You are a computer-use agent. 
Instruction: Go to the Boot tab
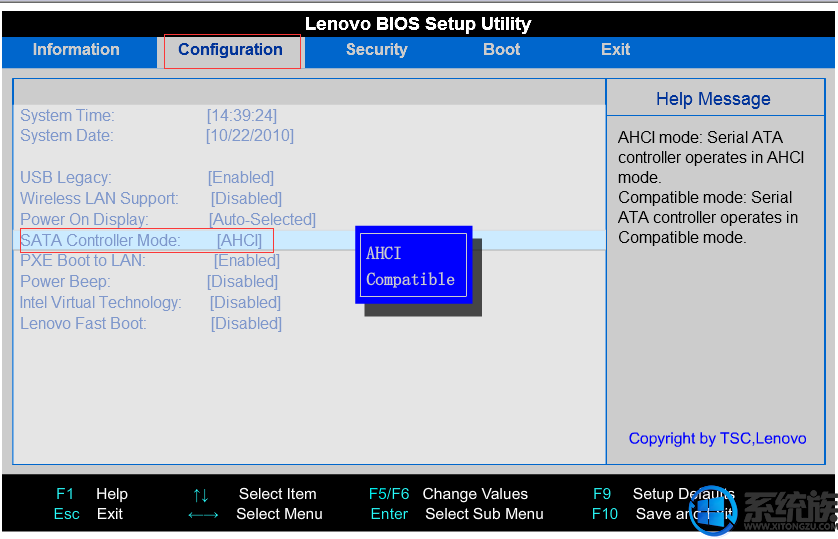coord(501,50)
